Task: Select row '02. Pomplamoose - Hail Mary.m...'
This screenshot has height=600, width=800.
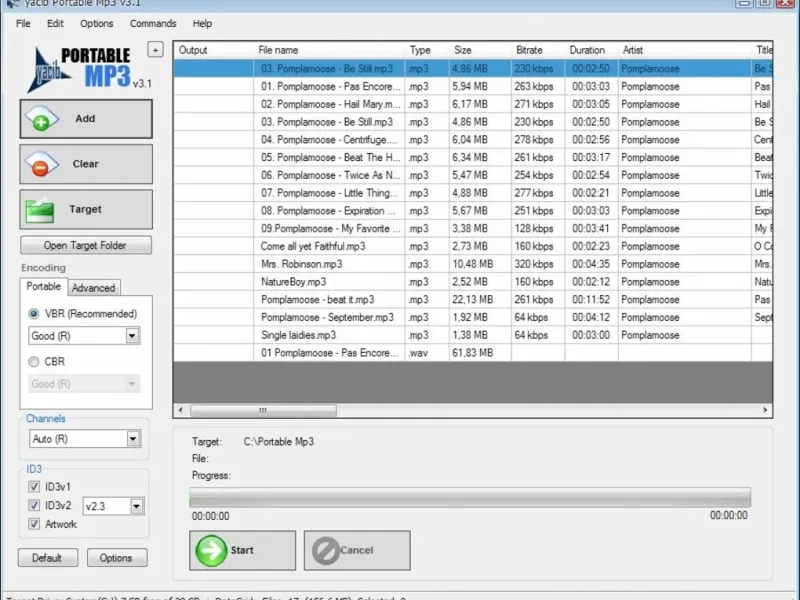Action: (x=473, y=104)
